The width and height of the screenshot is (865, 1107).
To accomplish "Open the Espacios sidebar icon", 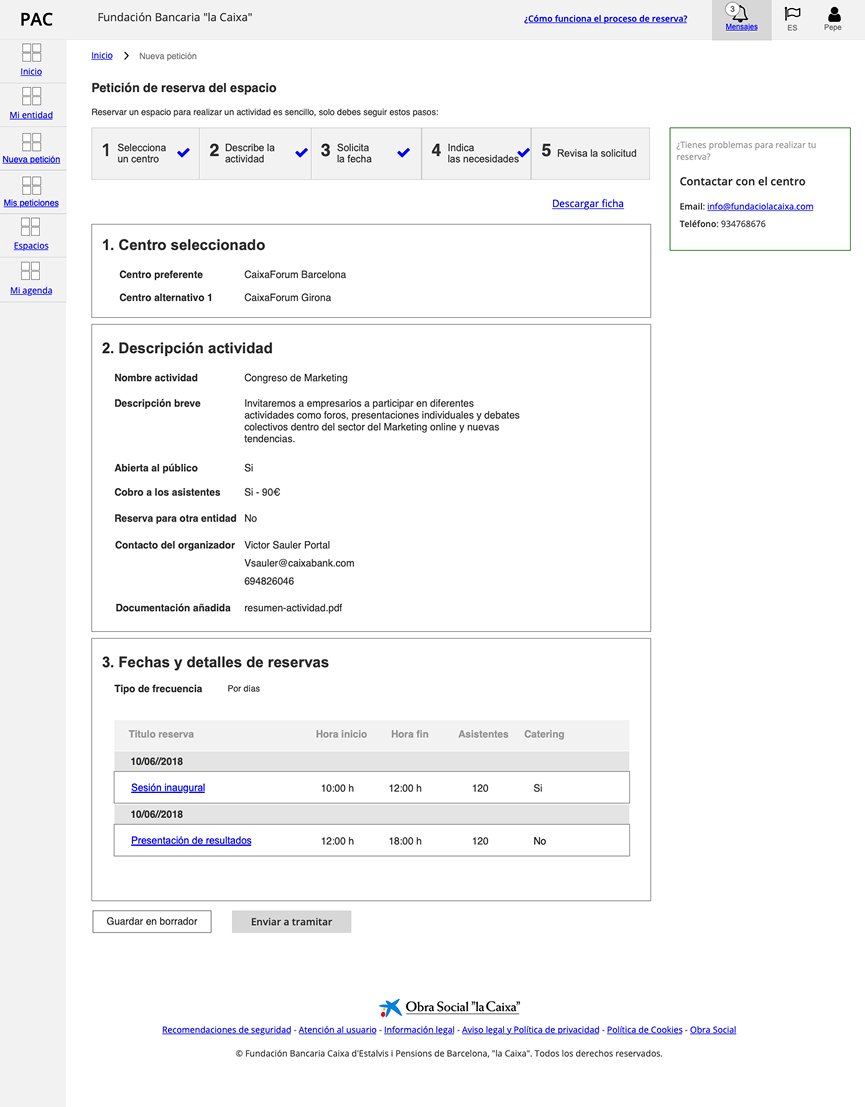I will point(31,237).
